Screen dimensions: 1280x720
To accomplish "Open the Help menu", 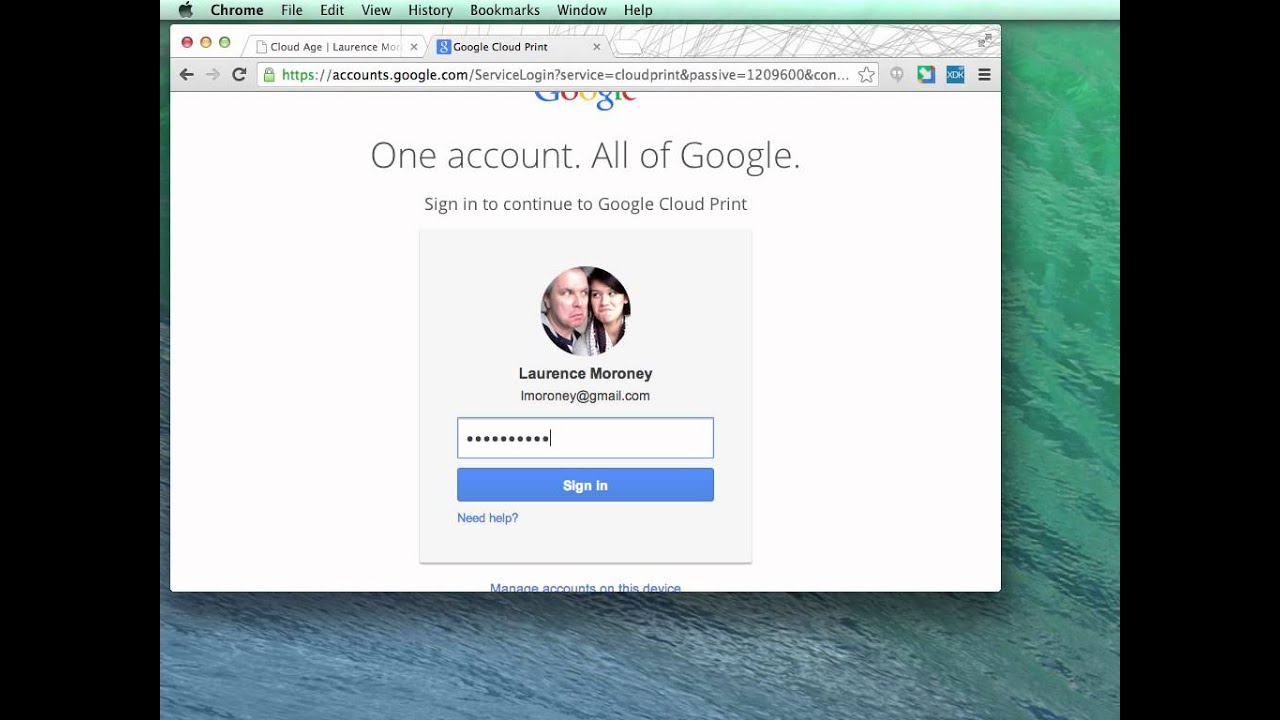I will [638, 10].
